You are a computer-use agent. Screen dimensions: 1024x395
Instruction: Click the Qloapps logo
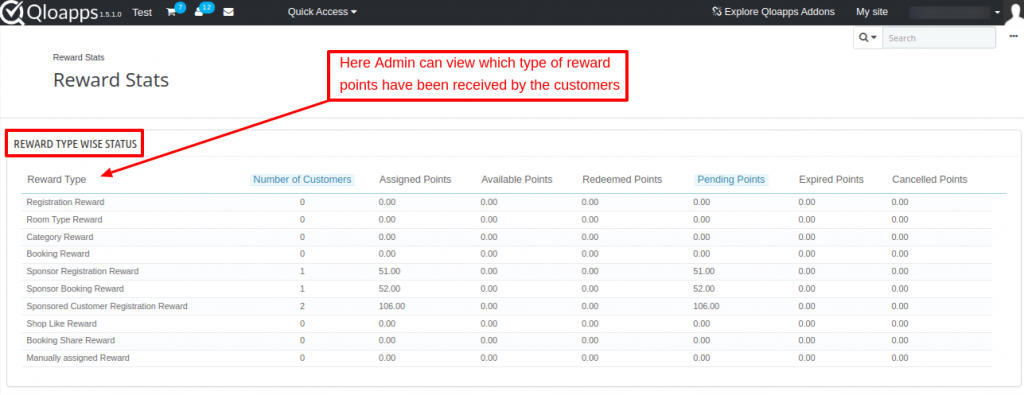tap(50, 12)
